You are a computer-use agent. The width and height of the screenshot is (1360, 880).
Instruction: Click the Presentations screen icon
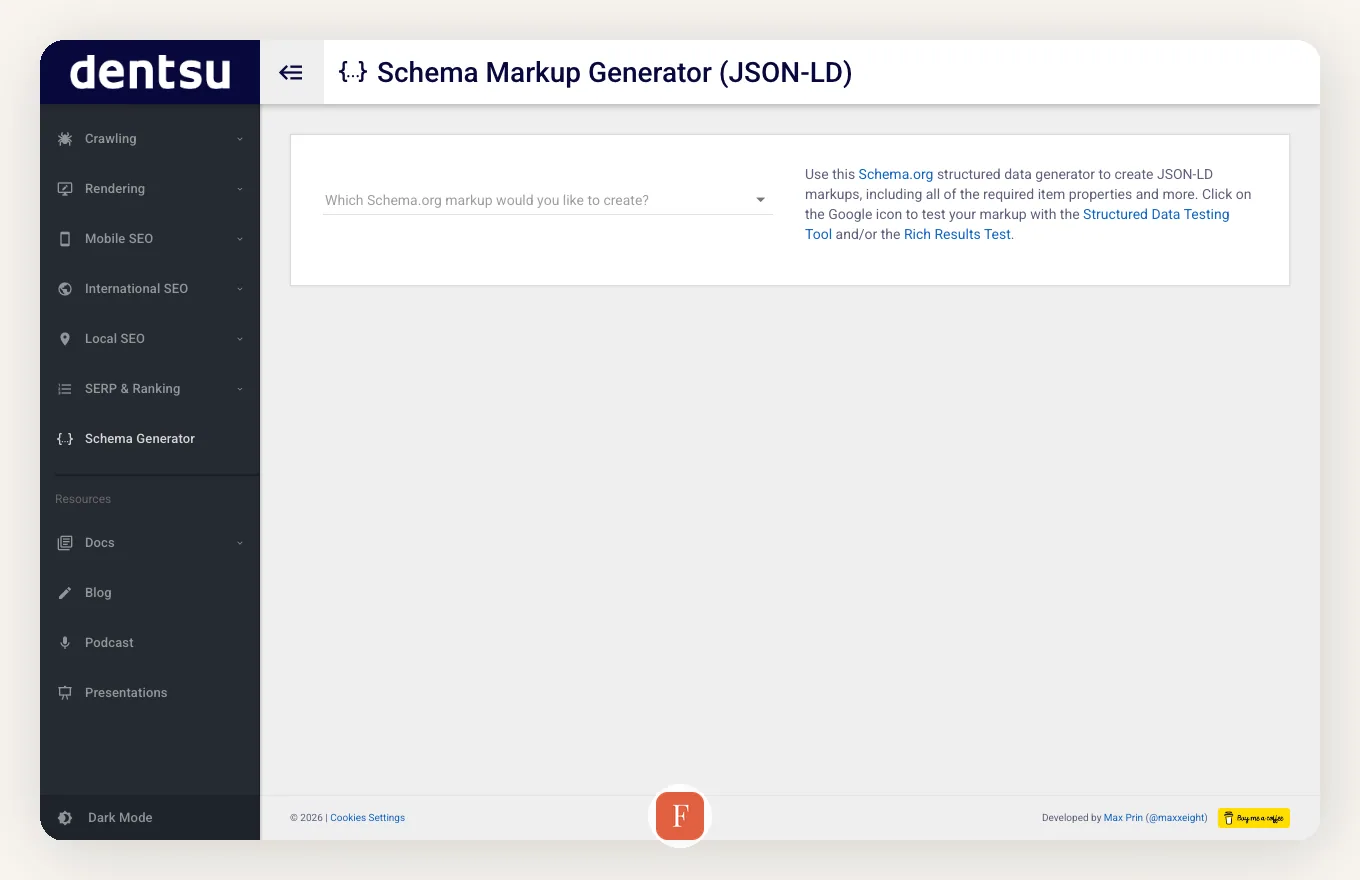(65, 693)
